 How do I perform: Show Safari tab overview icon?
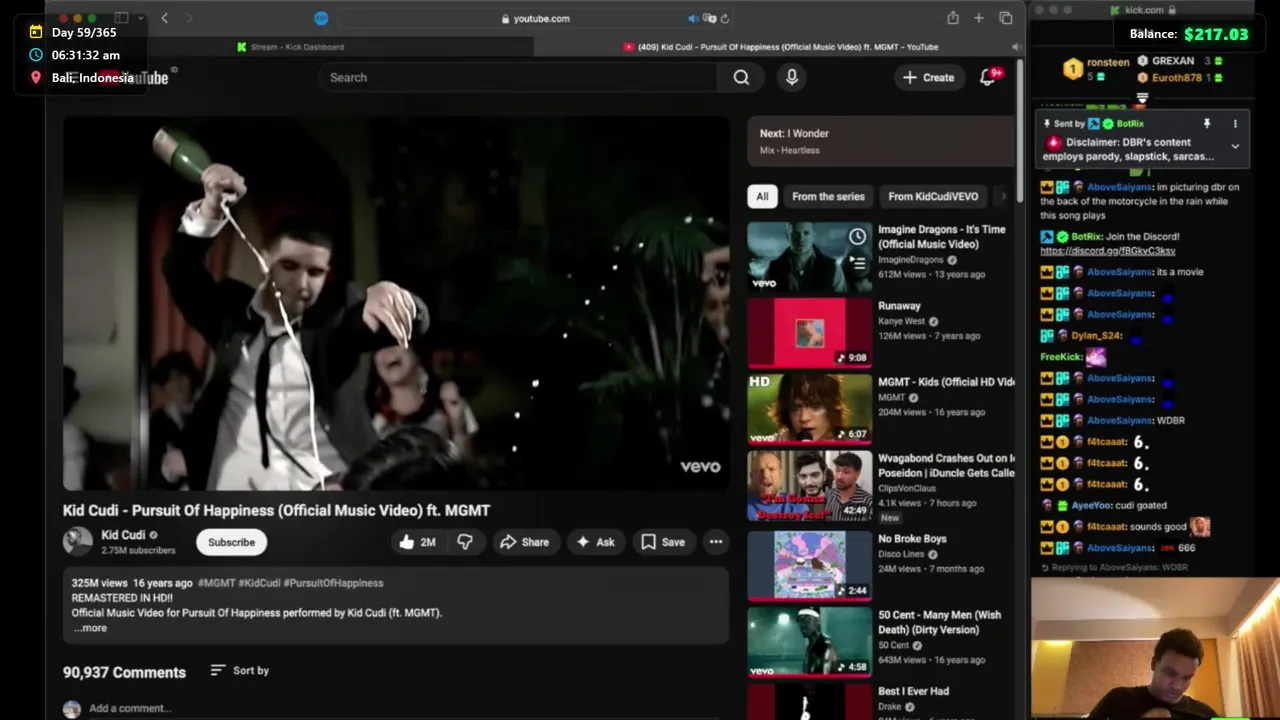coord(1006,18)
